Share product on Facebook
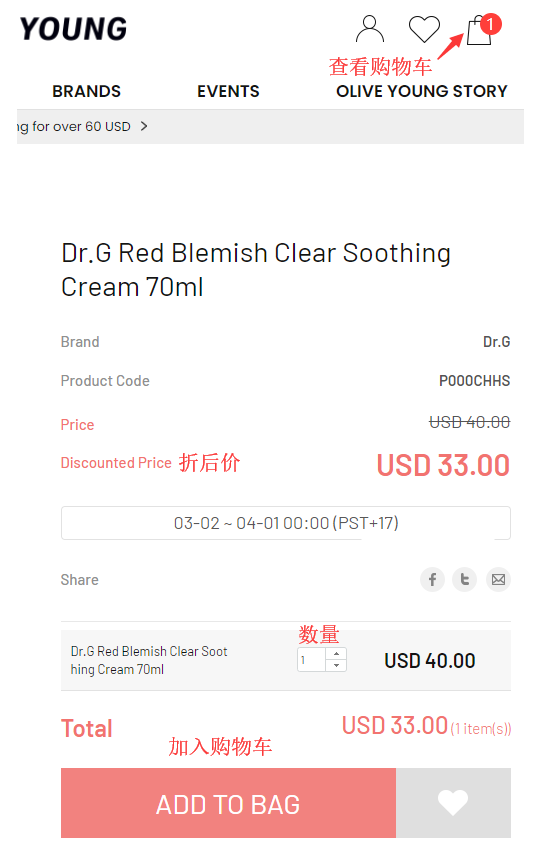The image size is (542, 852). tap(433, 579)
